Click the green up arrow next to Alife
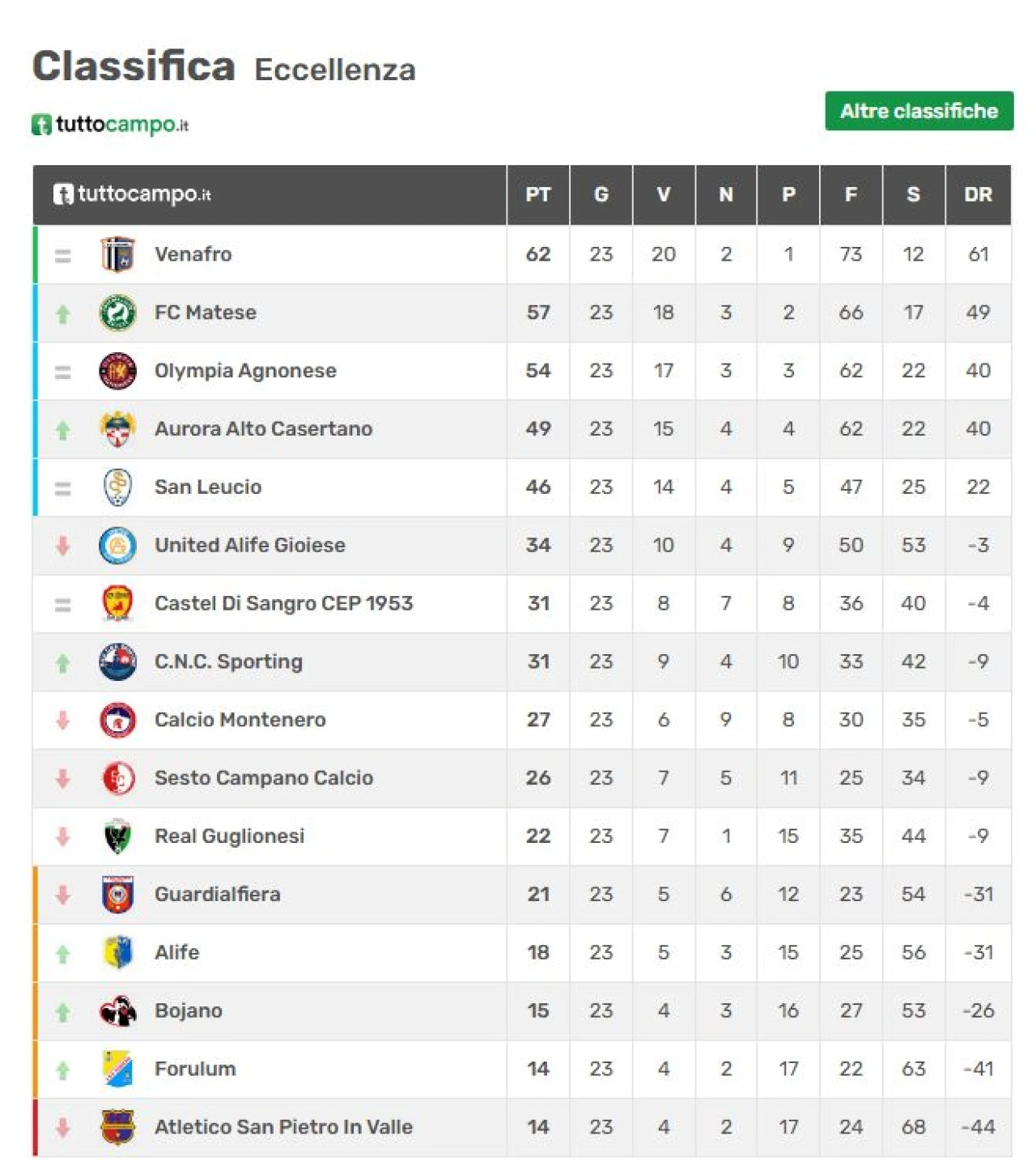1036x1170 pixels. click(x=63, y=954)
